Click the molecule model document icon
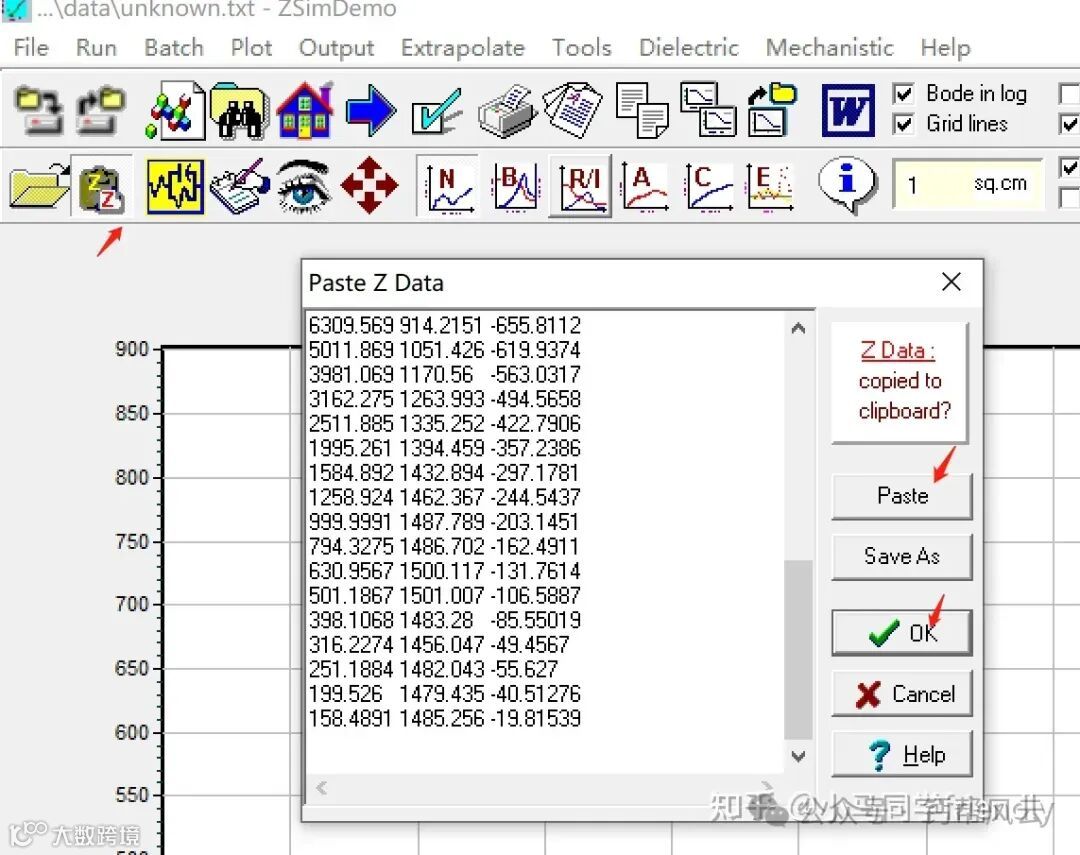This screenshot has height=855, width=1080. (x=176, y=111)
